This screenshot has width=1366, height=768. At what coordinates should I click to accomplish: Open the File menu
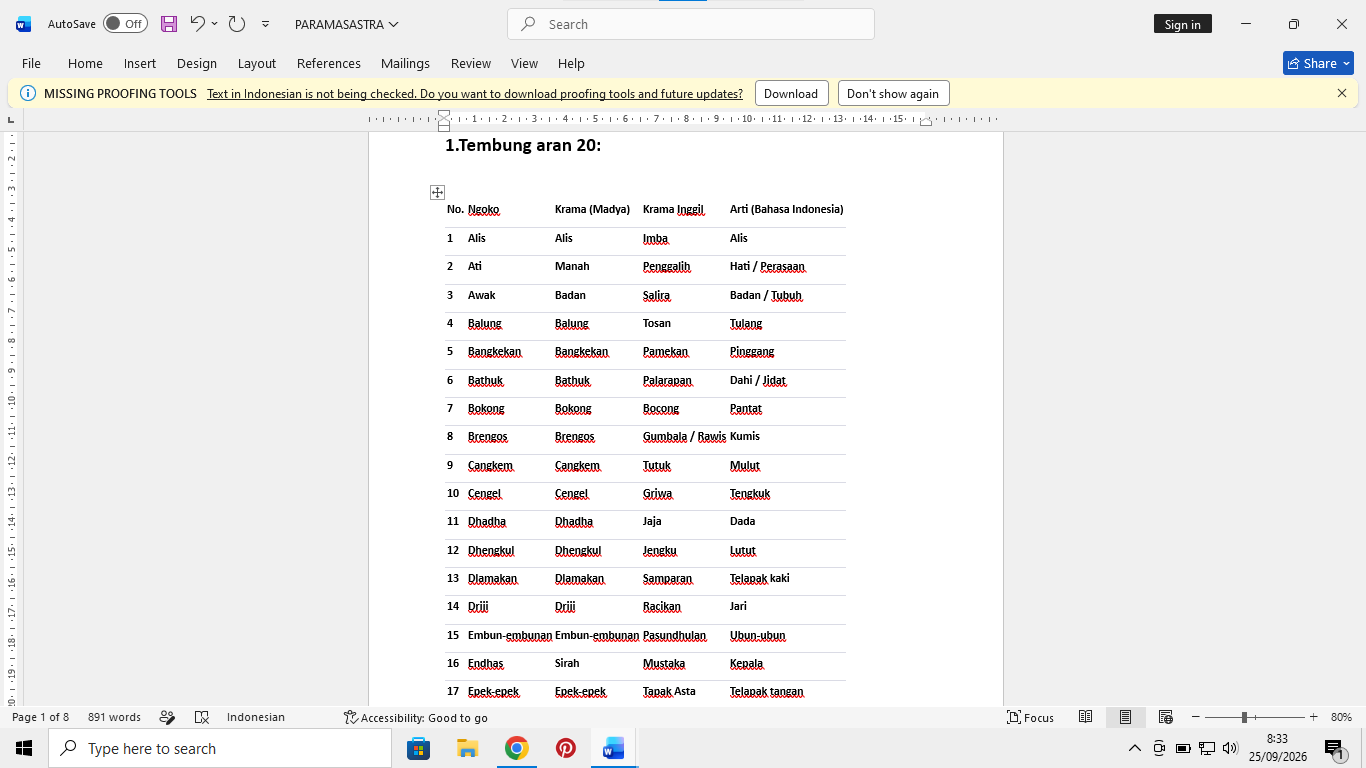click(x=31, y=63)
